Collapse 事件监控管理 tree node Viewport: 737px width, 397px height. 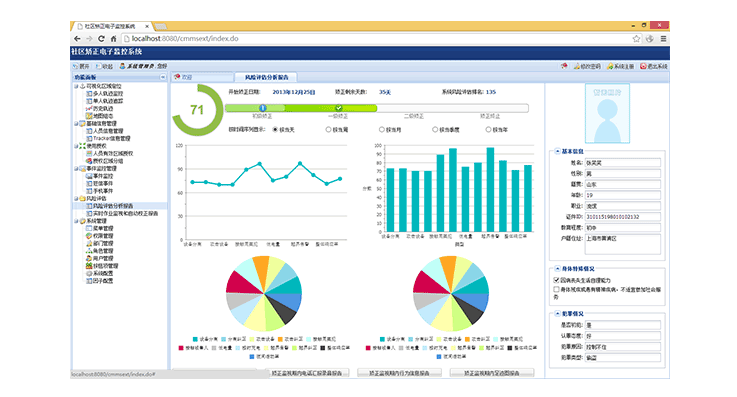click(x=76, y=169)
